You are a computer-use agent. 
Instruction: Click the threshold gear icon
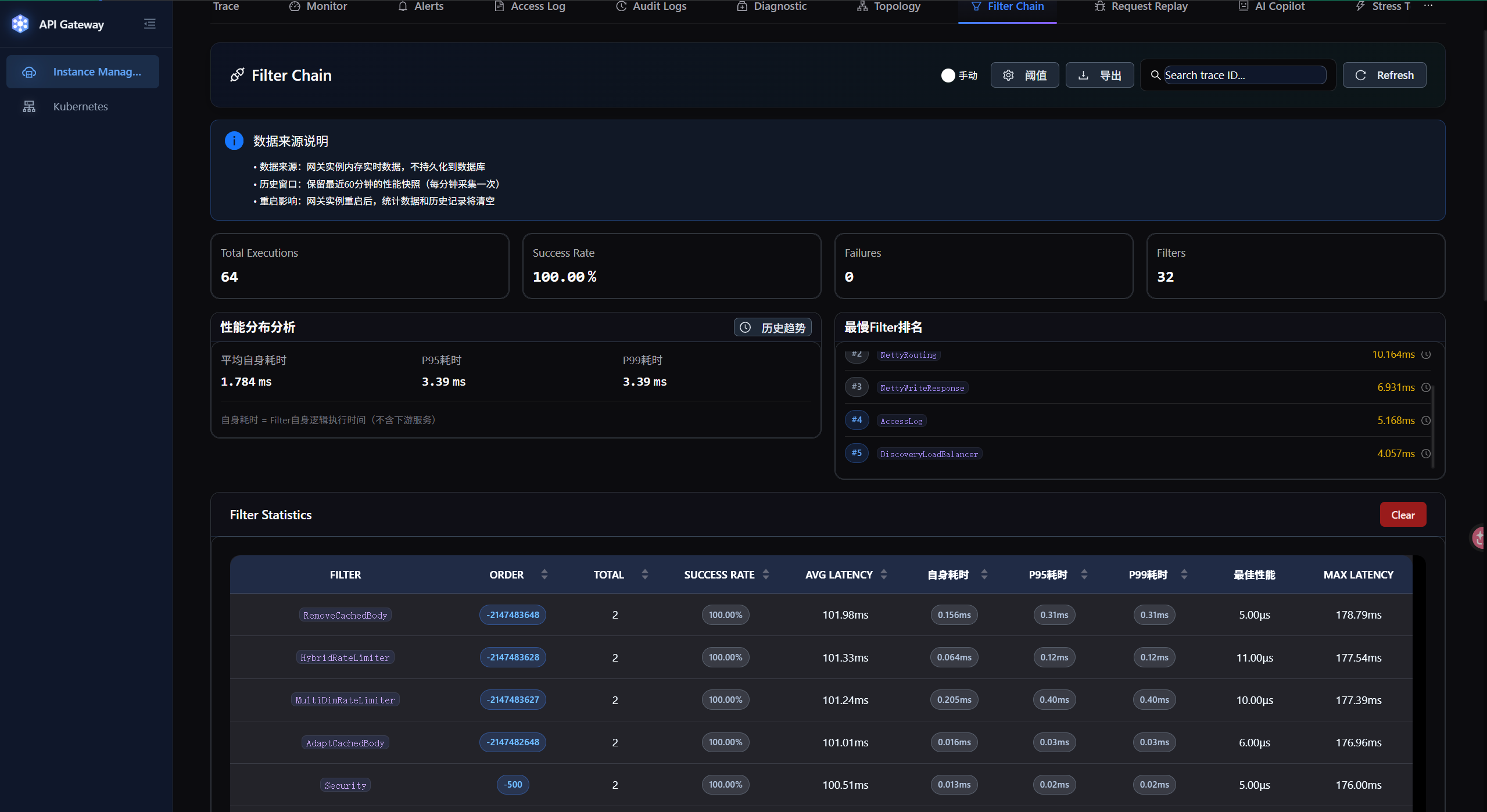pos(1008,76)
